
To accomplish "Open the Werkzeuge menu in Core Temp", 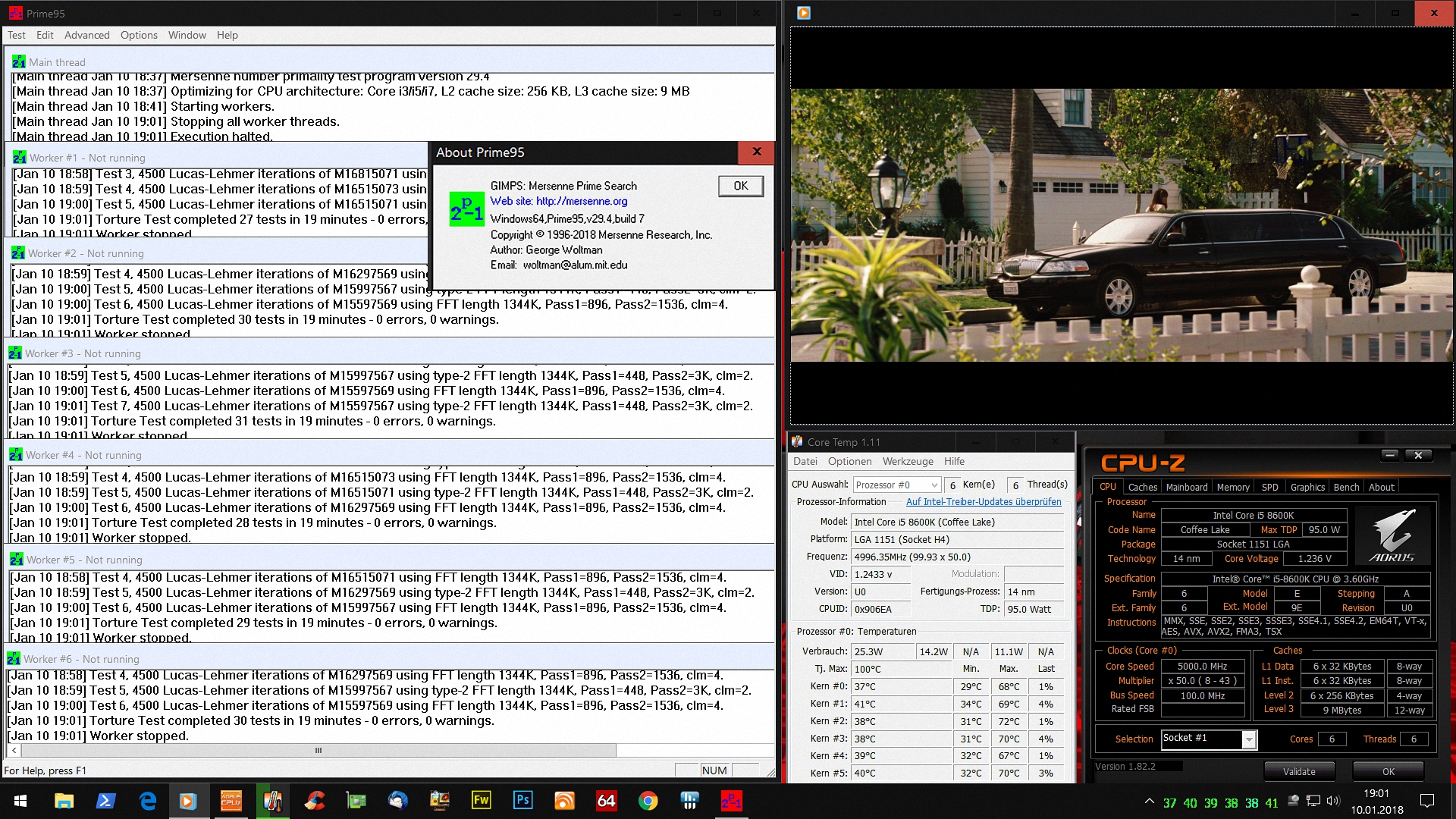I will pos(908,461).
